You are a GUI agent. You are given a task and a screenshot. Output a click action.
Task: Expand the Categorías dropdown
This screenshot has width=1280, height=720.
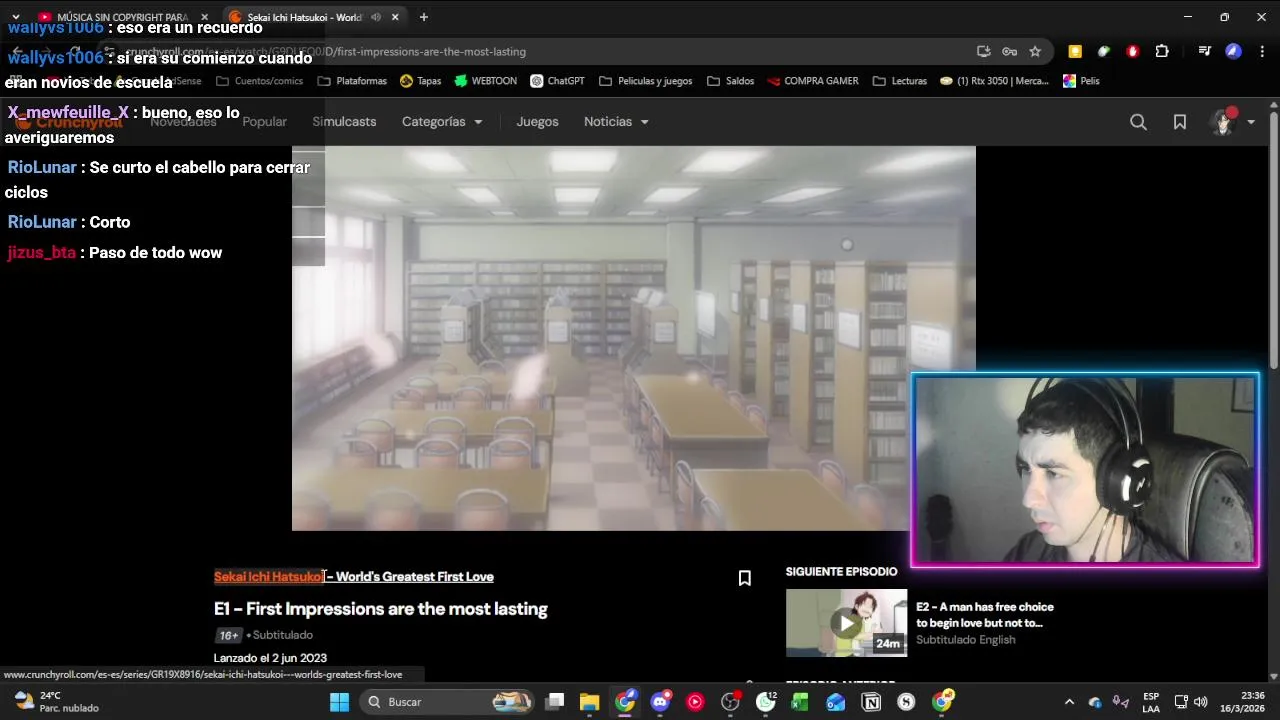coord(442,122)
